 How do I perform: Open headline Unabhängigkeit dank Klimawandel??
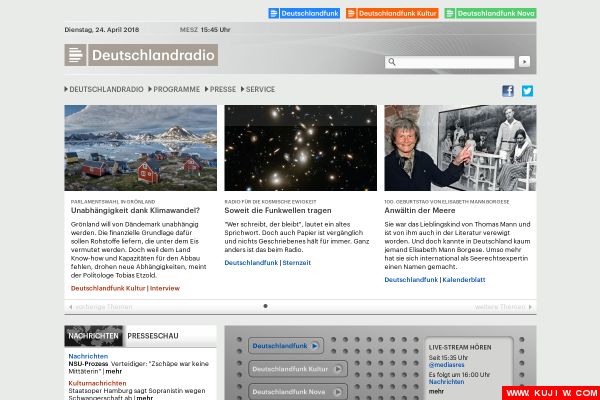point(135,211)
